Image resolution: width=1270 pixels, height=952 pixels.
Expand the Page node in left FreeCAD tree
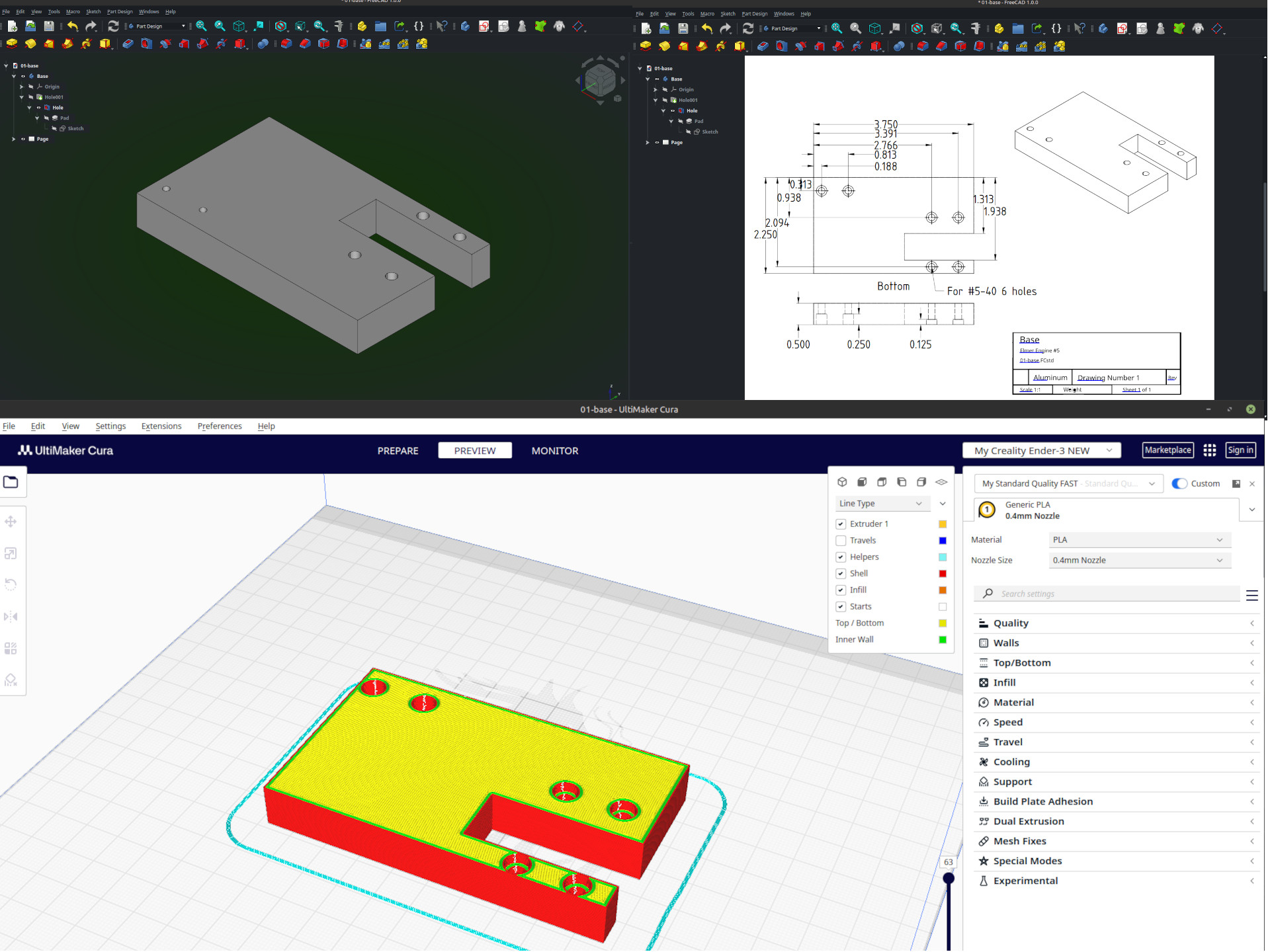(x=13, y=139)
